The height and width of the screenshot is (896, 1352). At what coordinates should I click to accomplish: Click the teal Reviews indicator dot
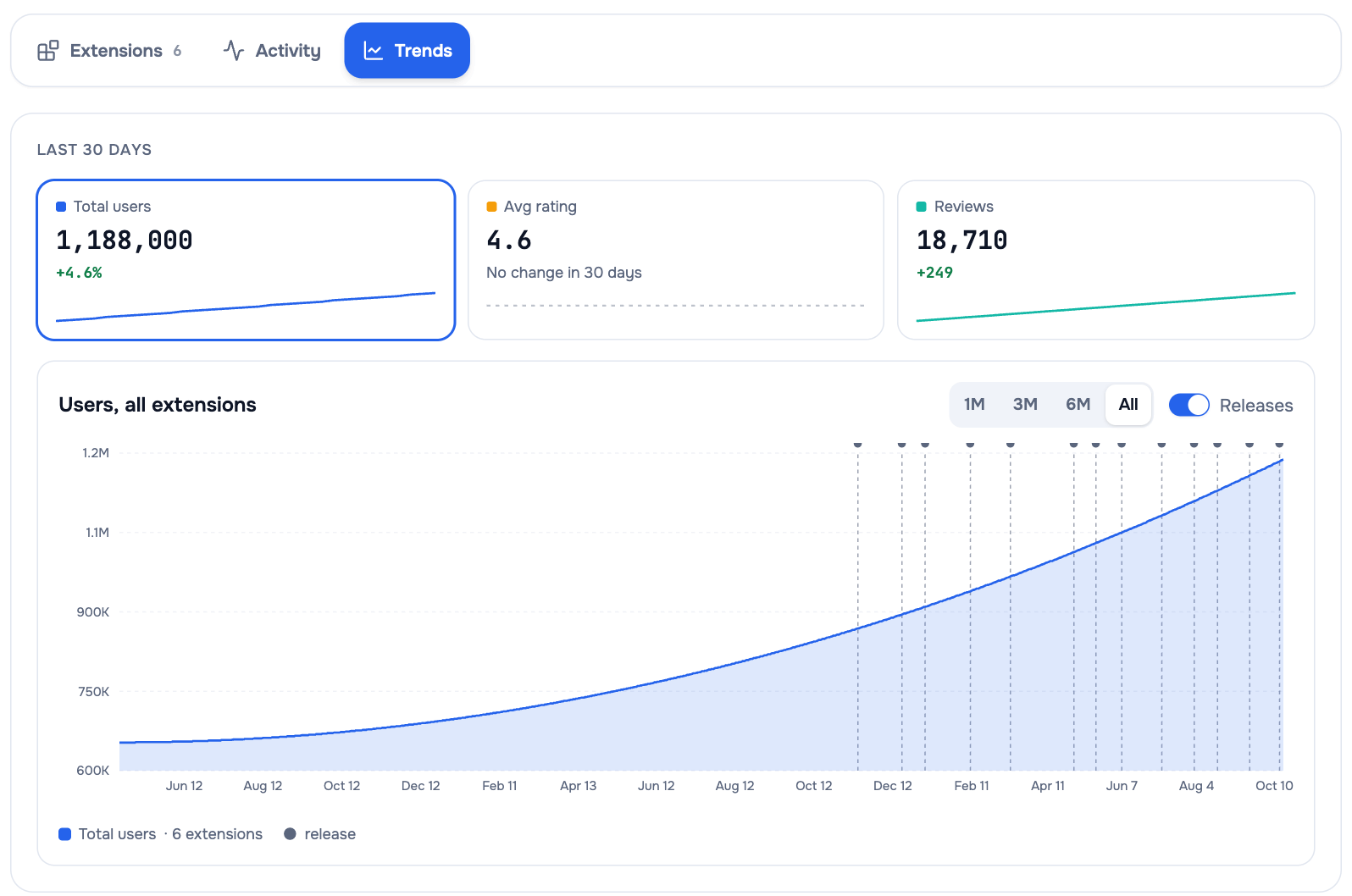pyautogui.click(x=922, y=207)
